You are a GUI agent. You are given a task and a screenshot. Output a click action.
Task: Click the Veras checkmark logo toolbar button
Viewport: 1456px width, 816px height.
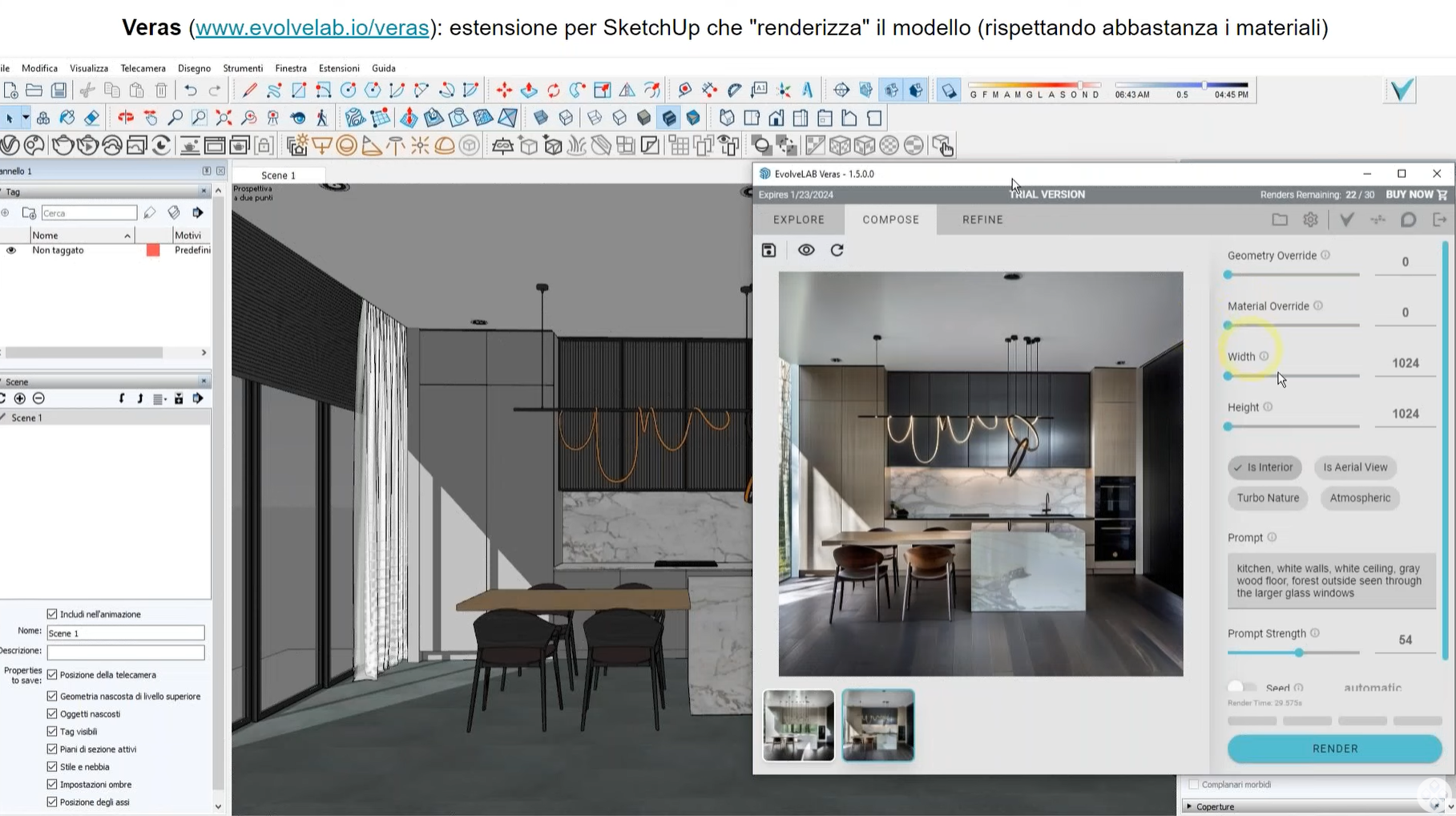tap(1402, 91)
